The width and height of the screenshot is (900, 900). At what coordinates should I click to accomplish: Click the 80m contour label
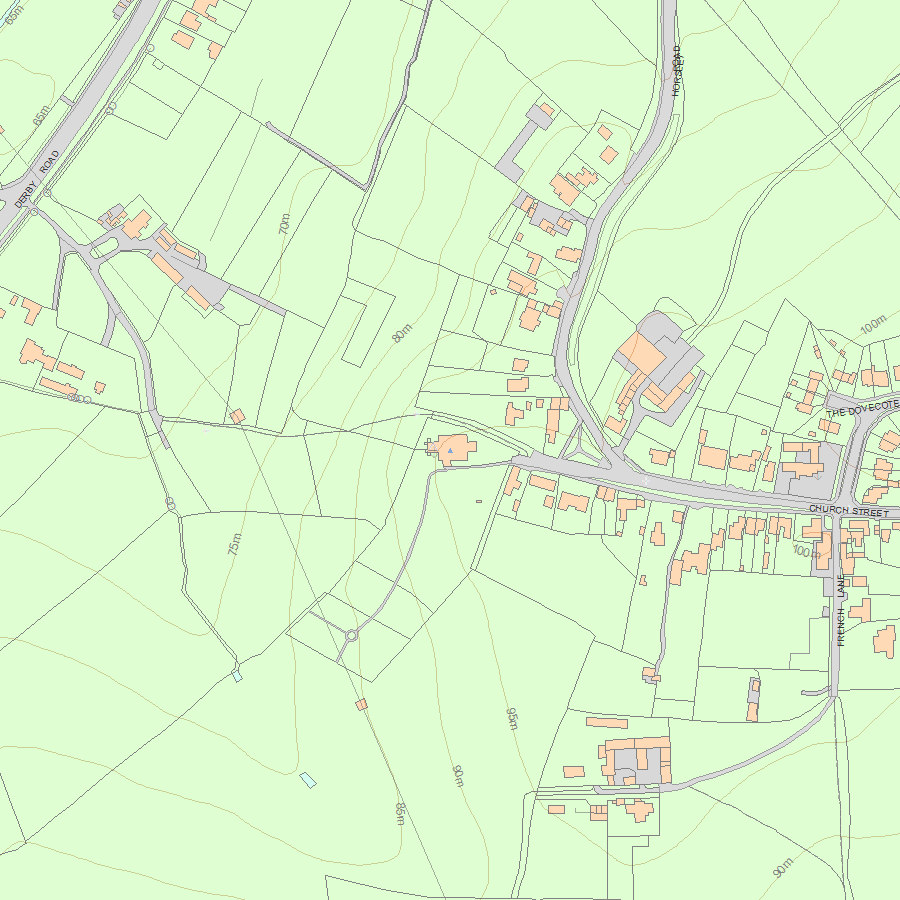point(402,333)
